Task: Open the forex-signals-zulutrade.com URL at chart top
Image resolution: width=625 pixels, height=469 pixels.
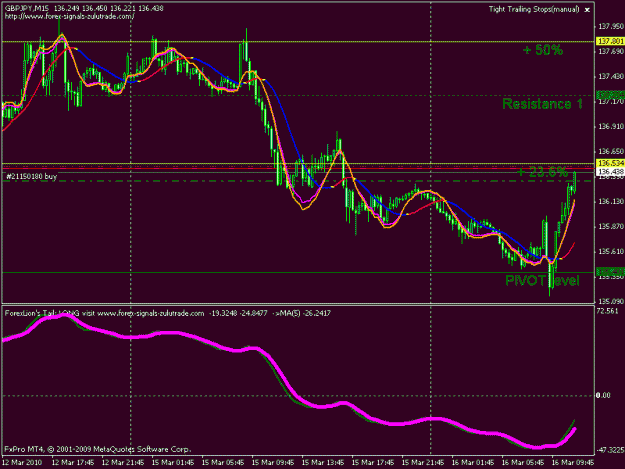Action: click(69, 16)
